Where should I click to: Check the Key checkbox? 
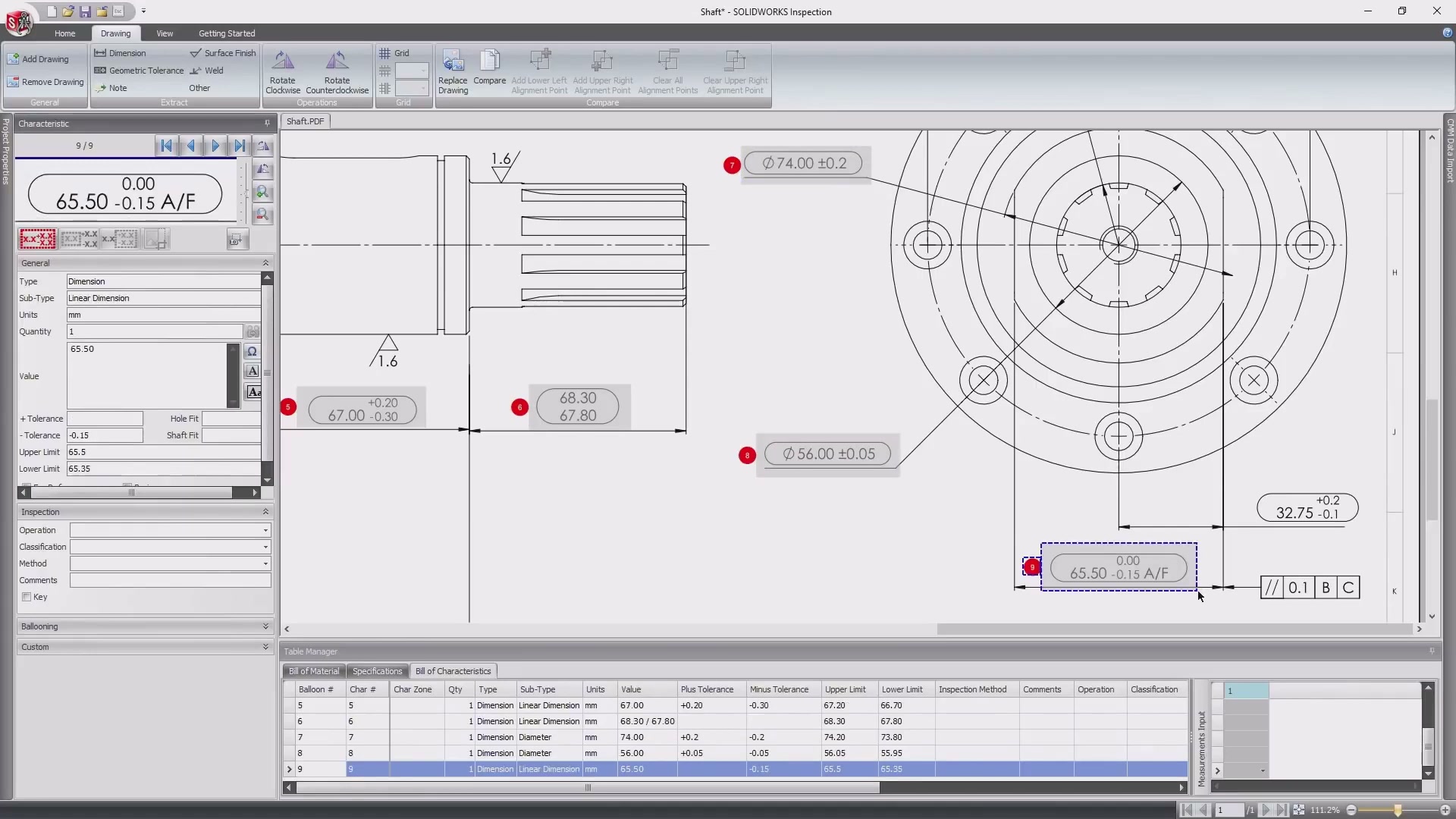tap(27, 597)
